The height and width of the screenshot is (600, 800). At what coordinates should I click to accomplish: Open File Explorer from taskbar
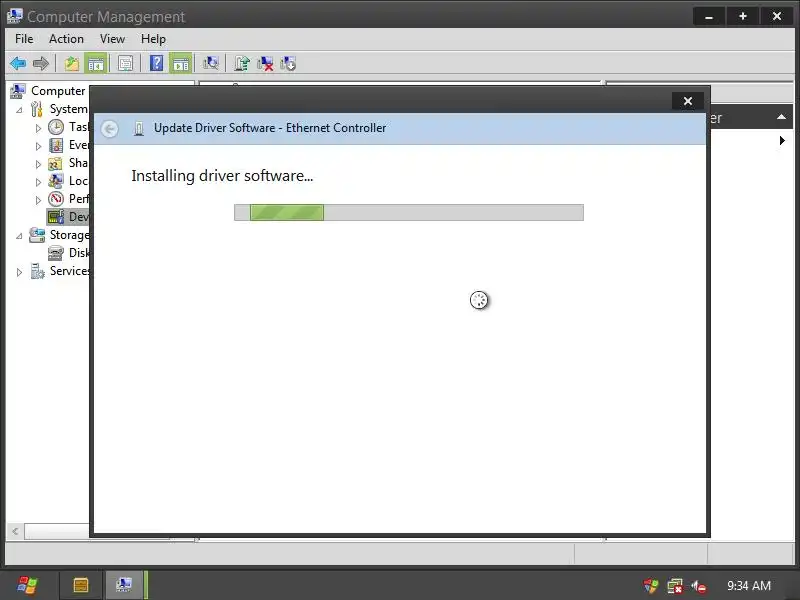pos(81,585)
